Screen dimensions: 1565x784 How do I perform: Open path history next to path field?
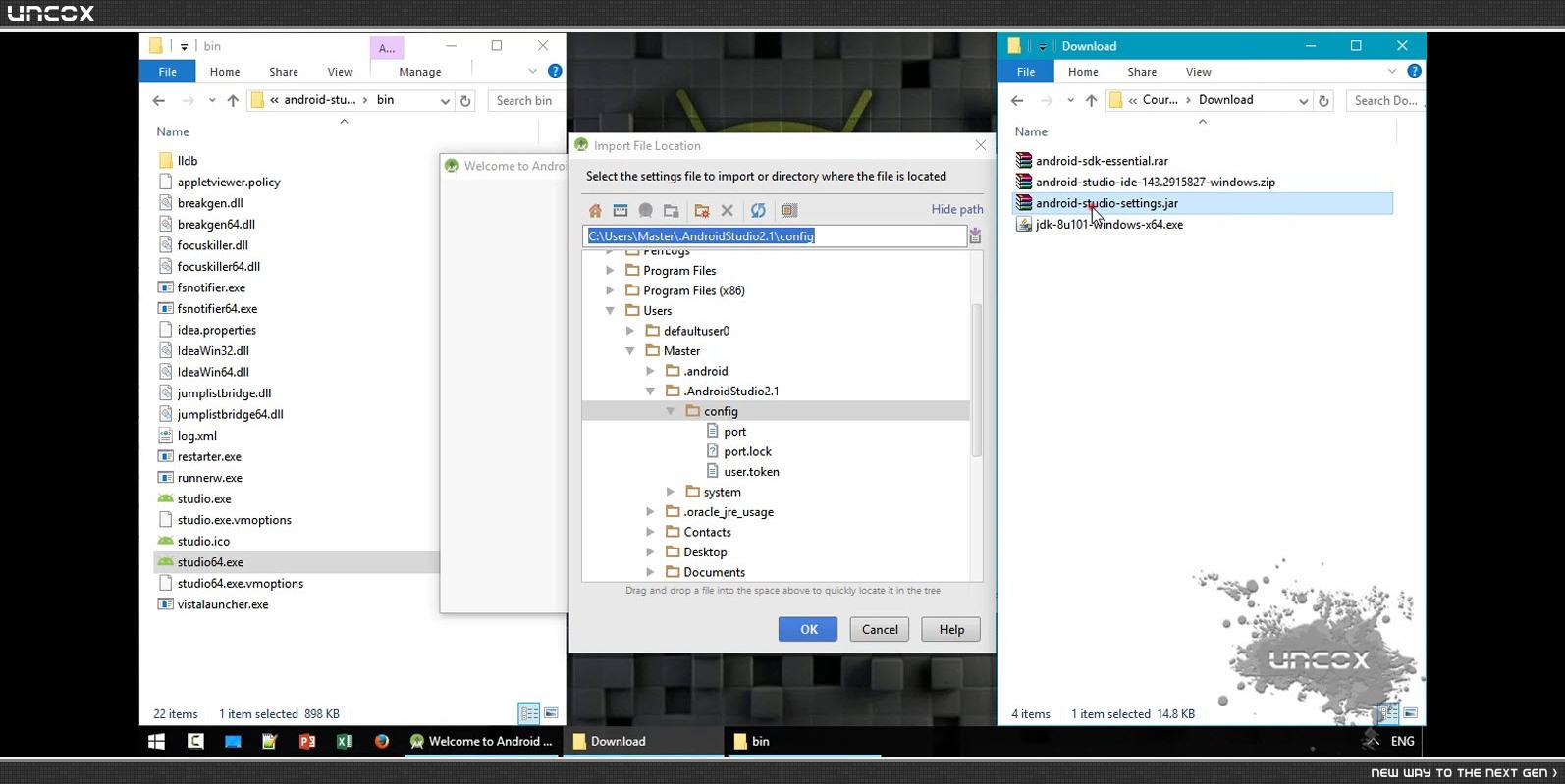pyautogui.click(x=975, y=235)
